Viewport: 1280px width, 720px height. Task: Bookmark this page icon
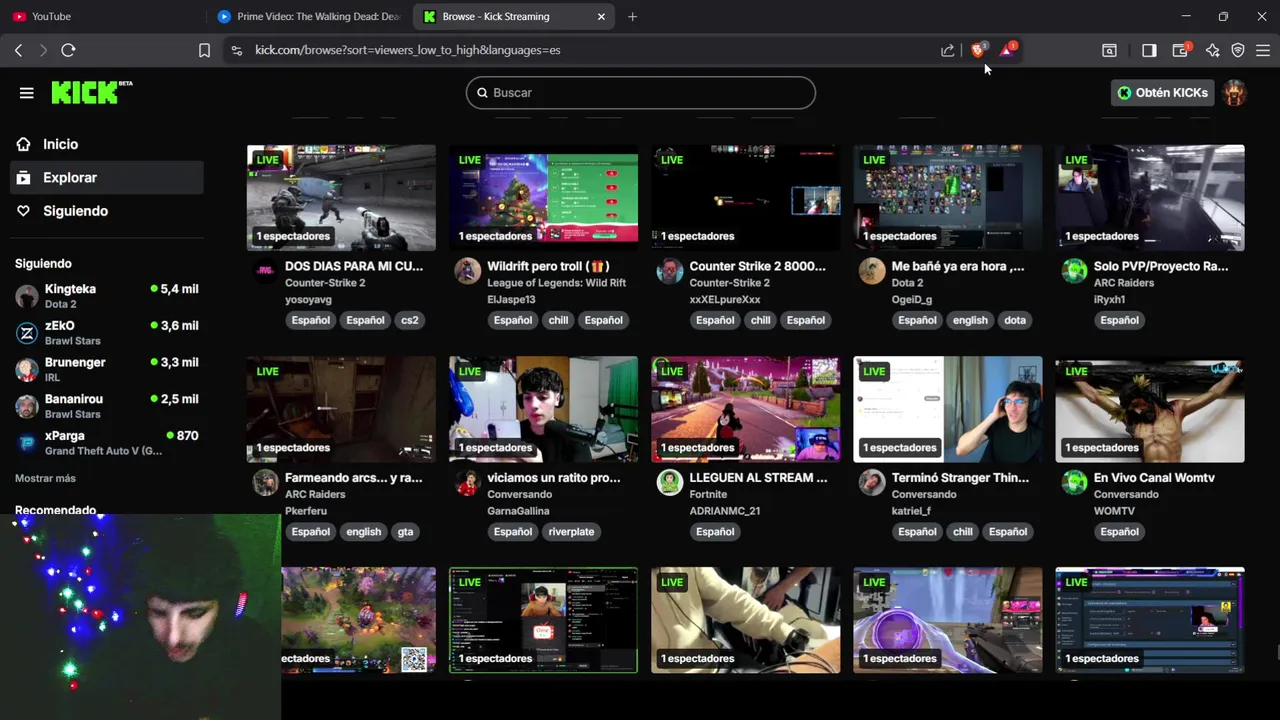[x=204, y=50]
